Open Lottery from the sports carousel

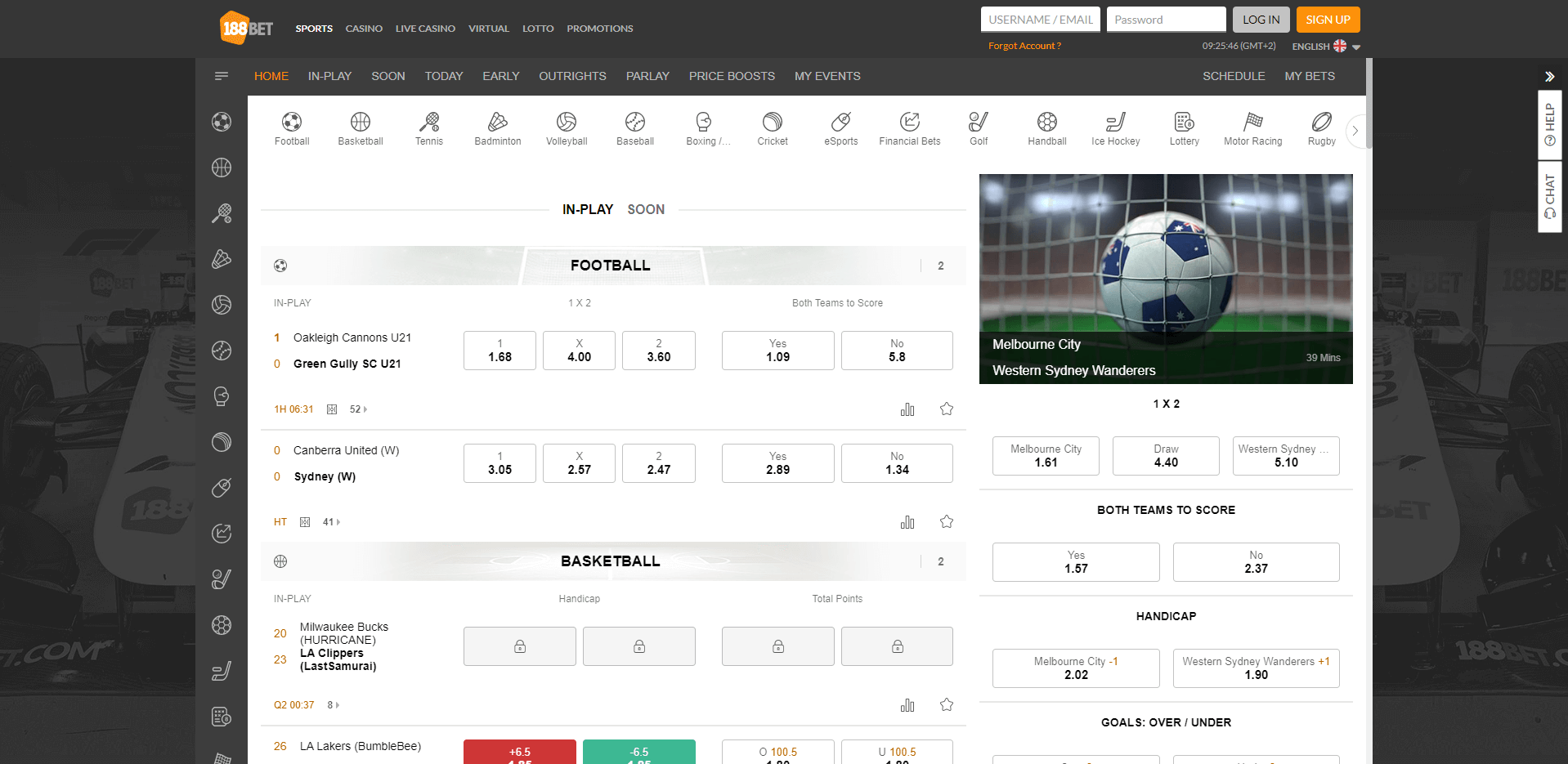coord(1185,129)
